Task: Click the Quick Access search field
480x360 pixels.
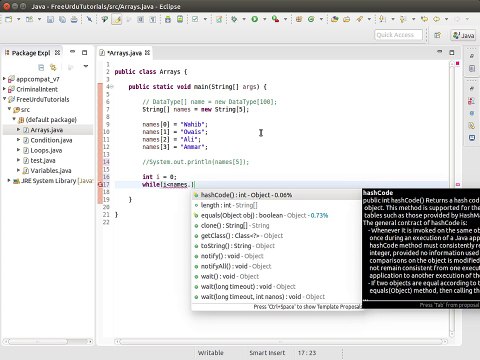Action: (x=398, y=35)
